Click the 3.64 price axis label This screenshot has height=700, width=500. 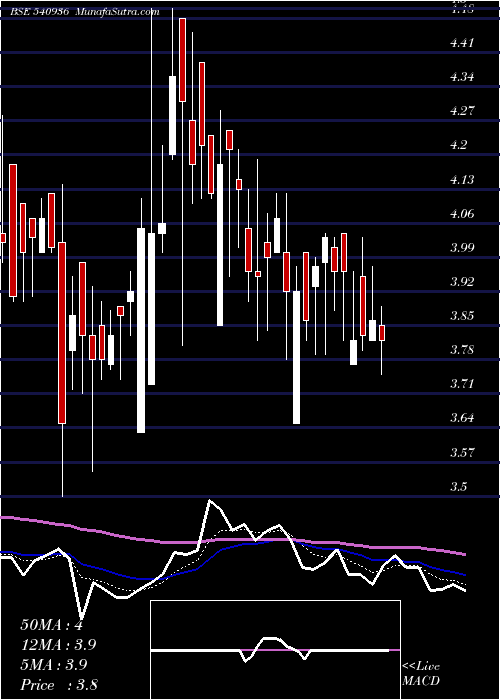[462, 418]
